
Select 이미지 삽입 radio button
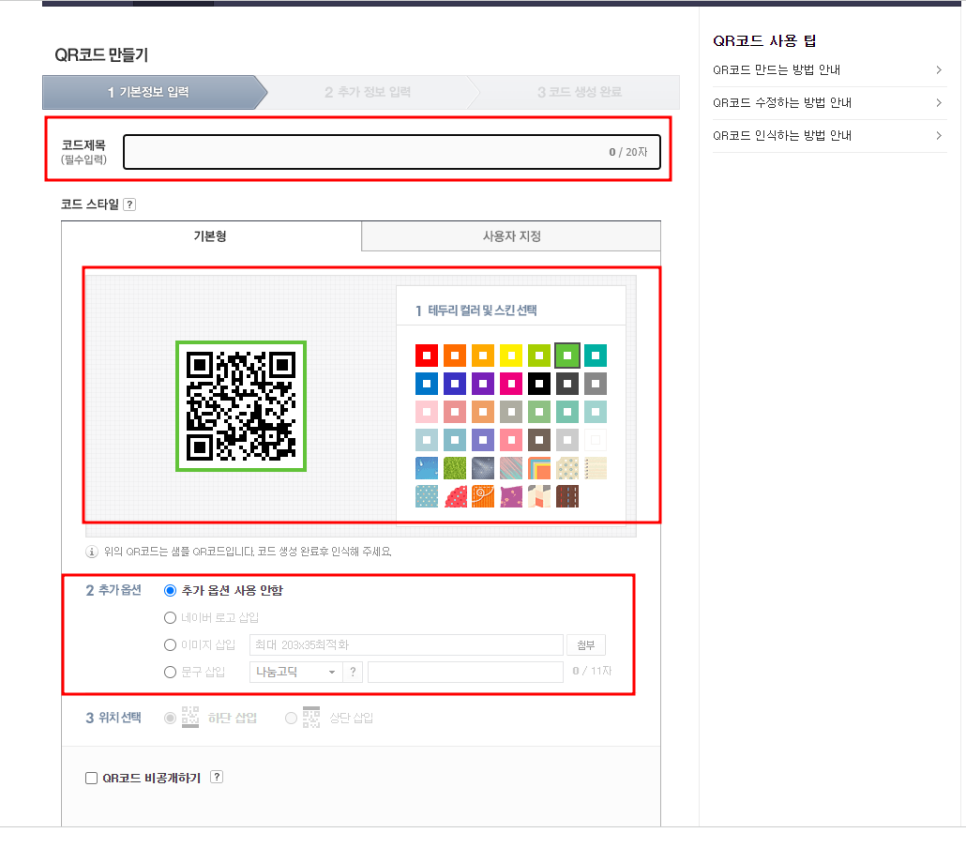pos(170,645)
